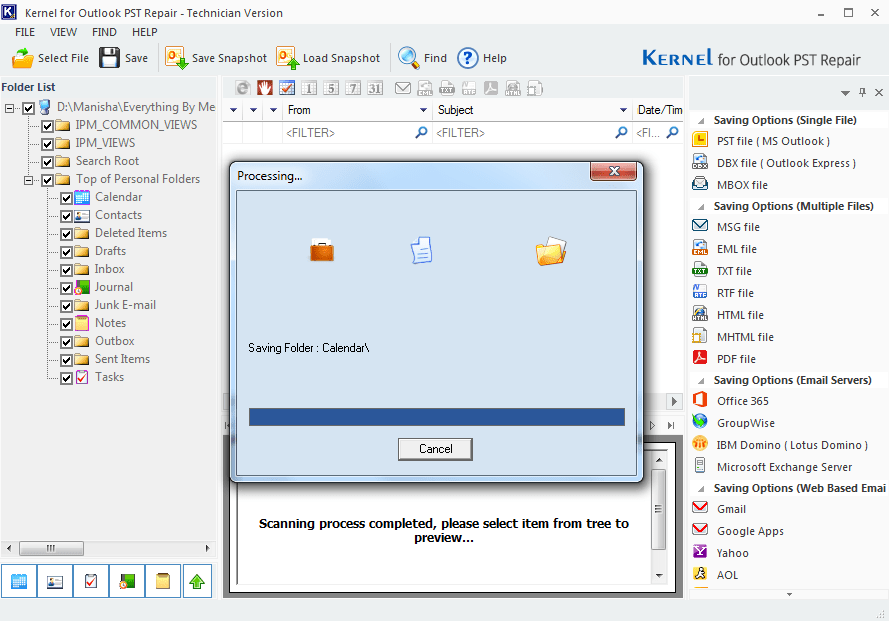
Task: Select the EML file saving option
Action: [736, 249]
